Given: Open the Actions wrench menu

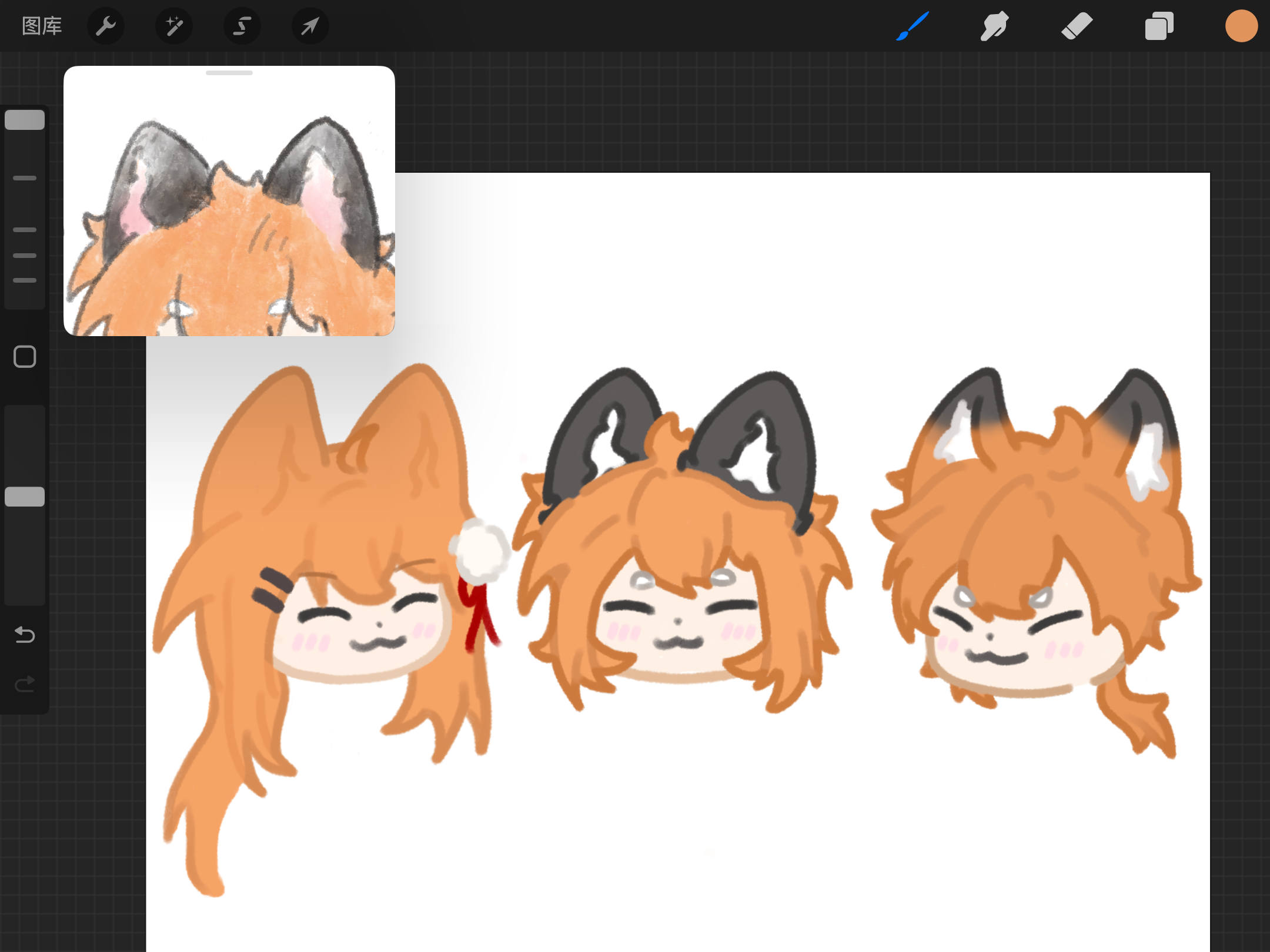Looking at the screenshot, I should click(x=106, y=26).
